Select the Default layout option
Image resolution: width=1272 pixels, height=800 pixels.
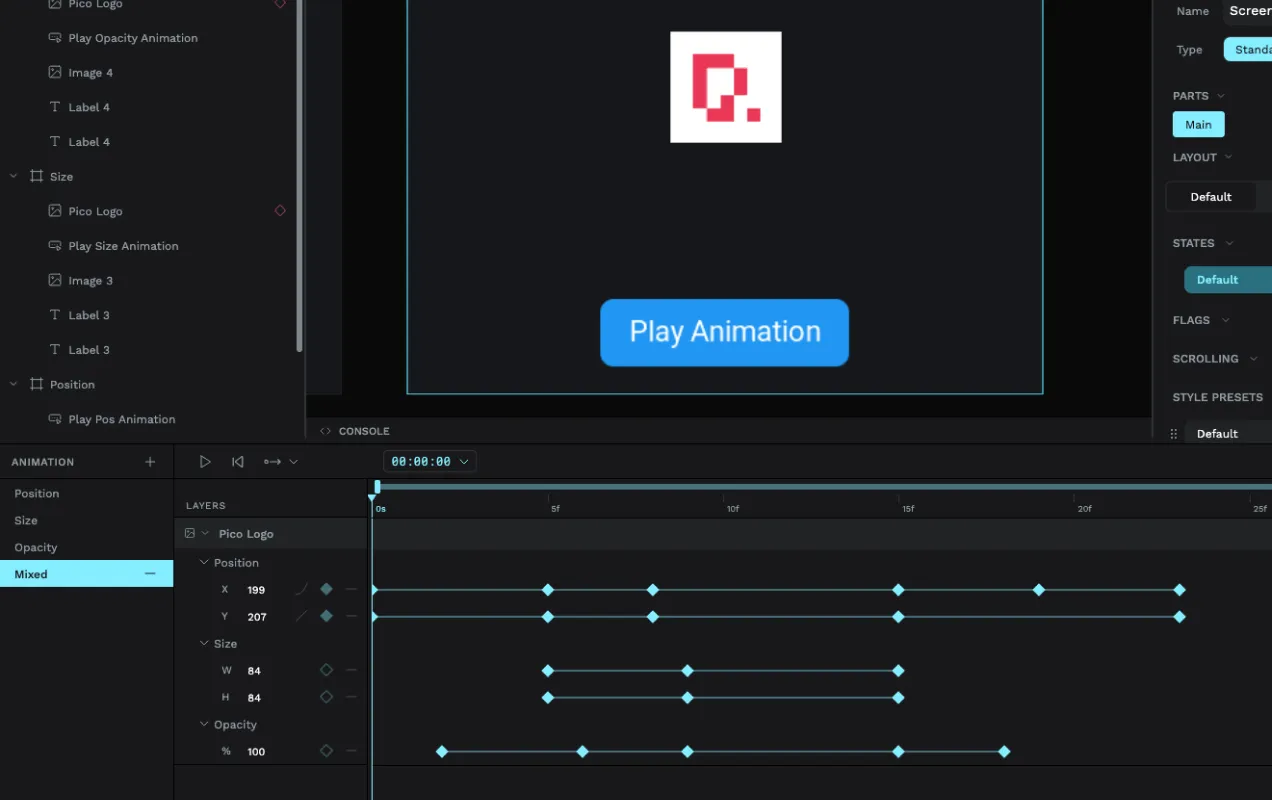[x=1211, y=197]
